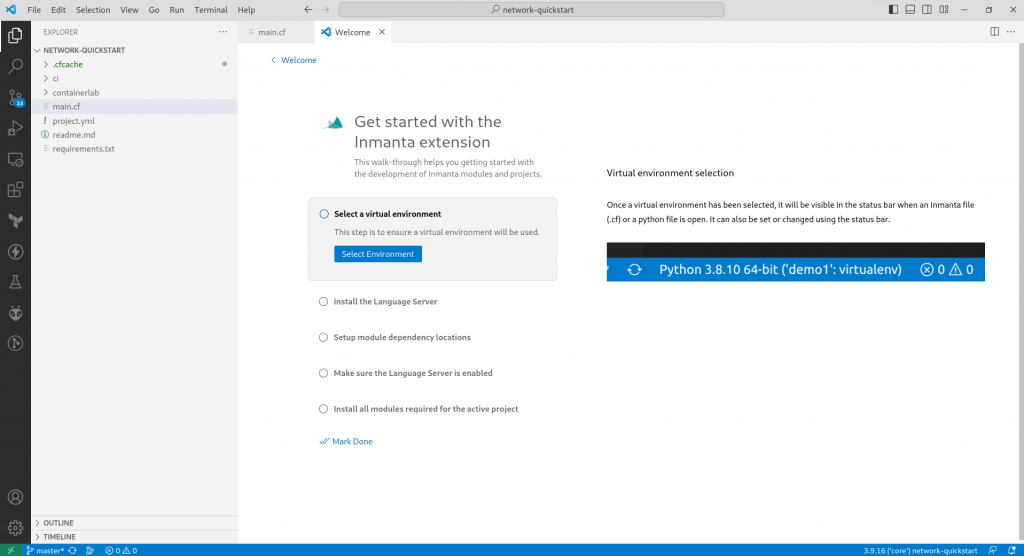This screenshot has height=556, width=1024.
Task: Synchronize changes from status bar
Action: [x=72, y=550]
